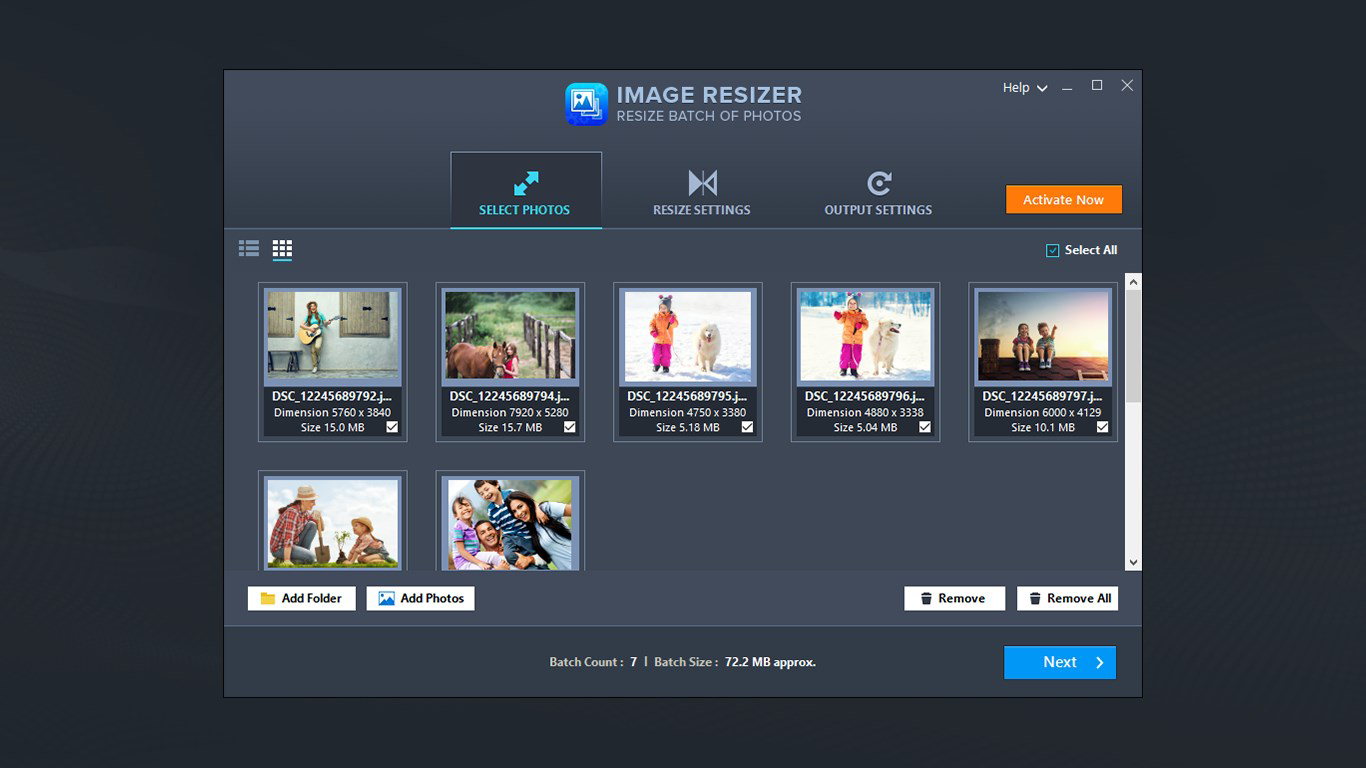Click the Image Resizer logo icon
The height and width of the screenshot is (768, 1366).
point(588,103)
